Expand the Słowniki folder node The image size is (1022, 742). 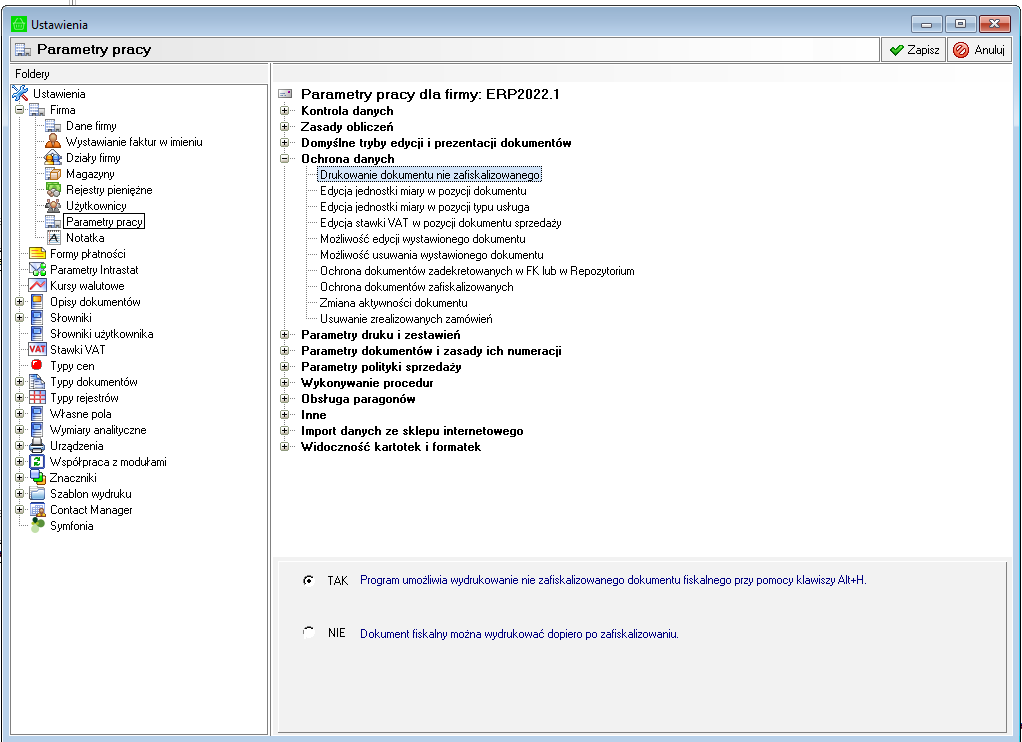click(20, 318)
